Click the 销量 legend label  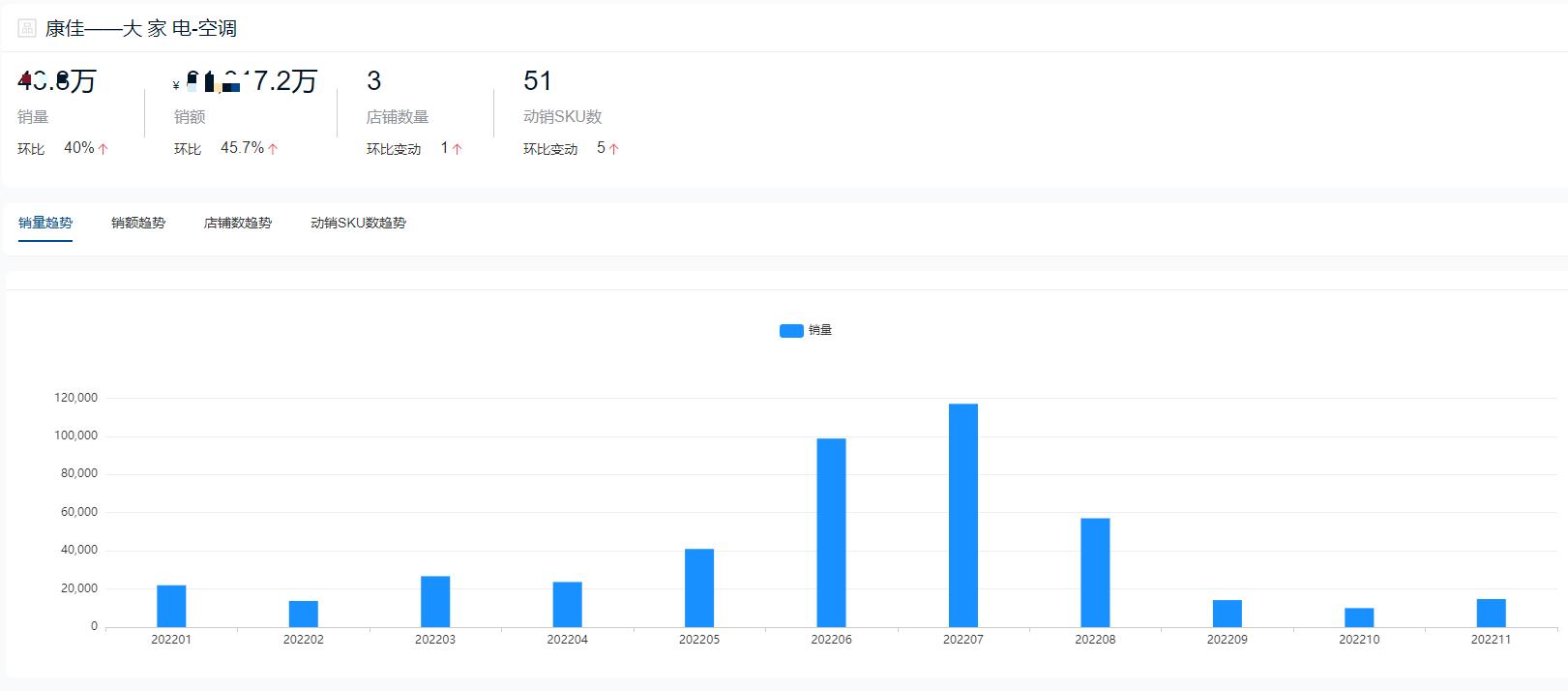[x=820, y=330]
